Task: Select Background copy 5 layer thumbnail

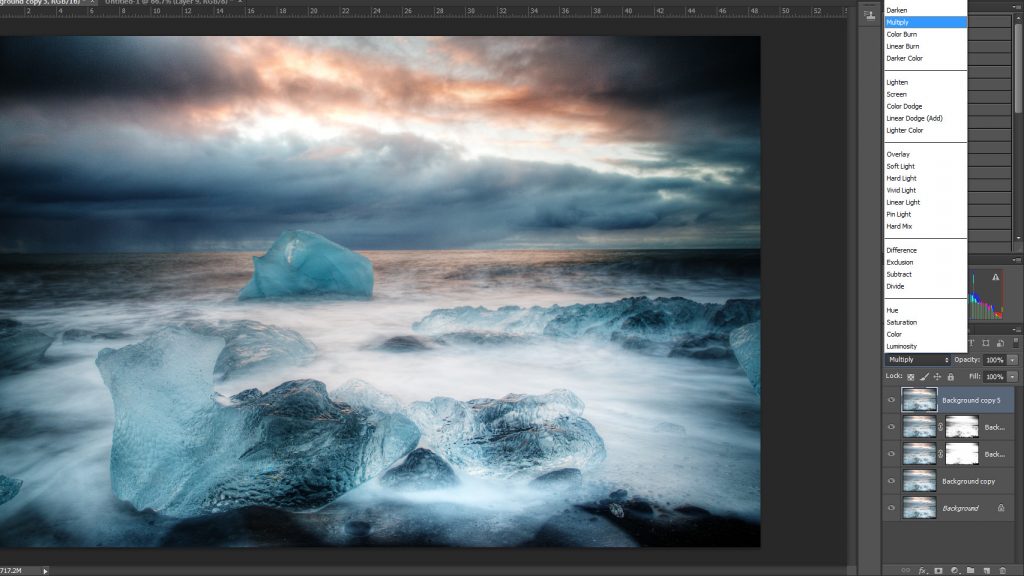Action: 919,400
